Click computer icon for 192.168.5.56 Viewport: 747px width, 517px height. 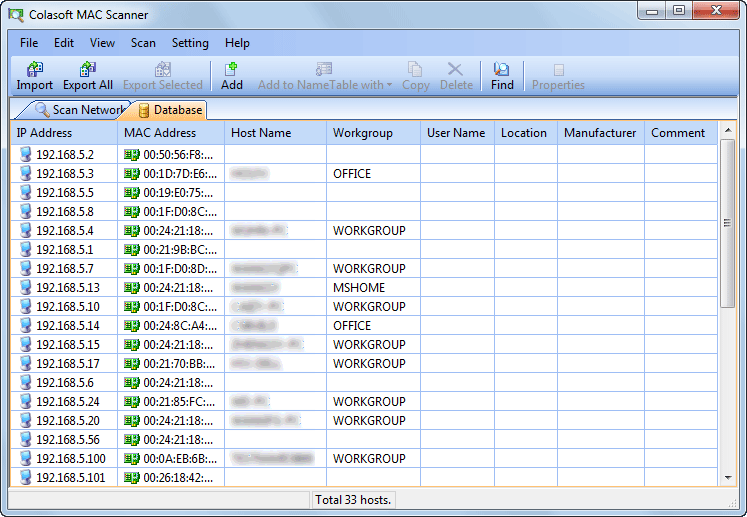click(x=26, y=439)
